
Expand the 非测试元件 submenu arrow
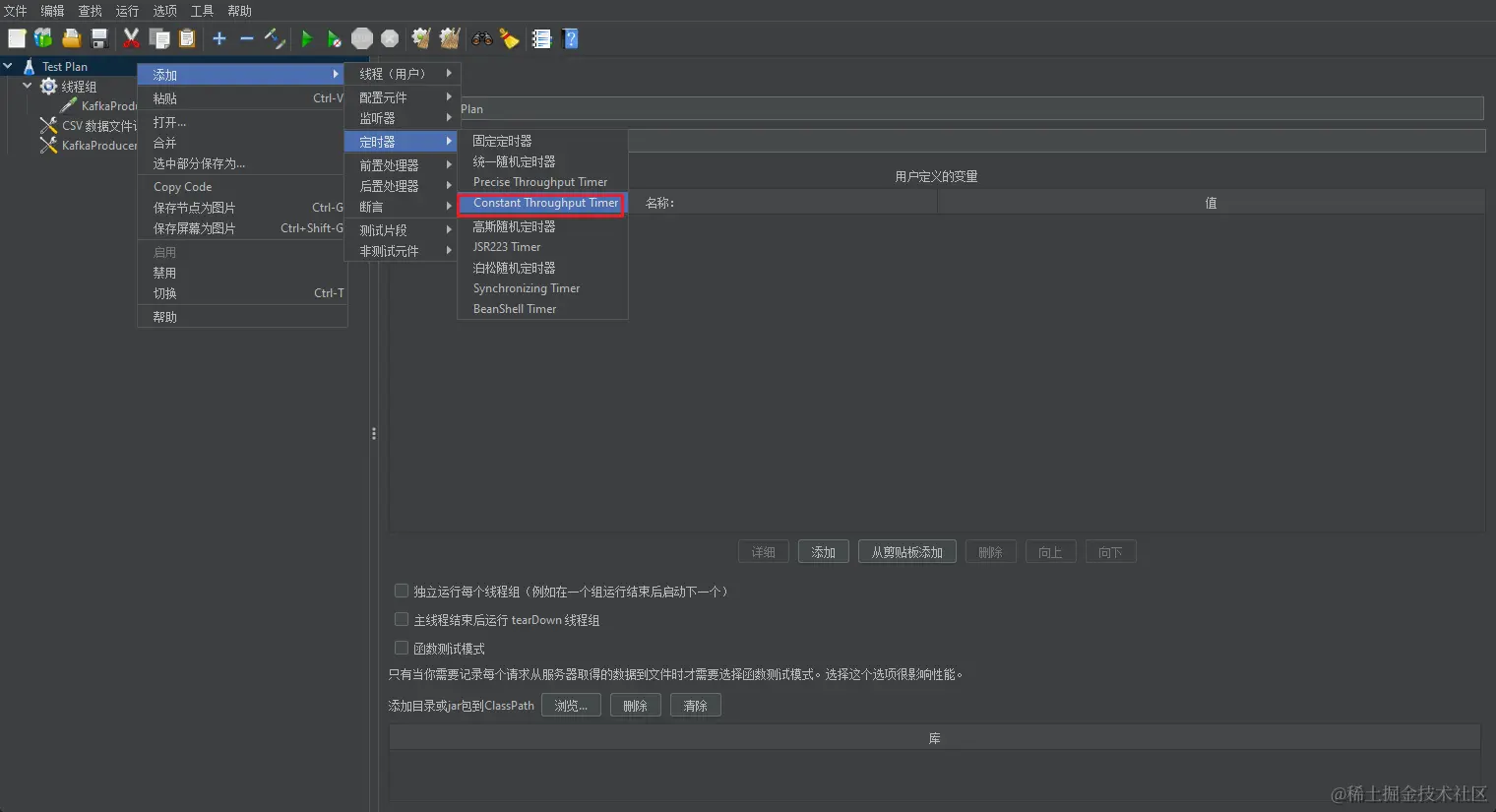(449, 250)
